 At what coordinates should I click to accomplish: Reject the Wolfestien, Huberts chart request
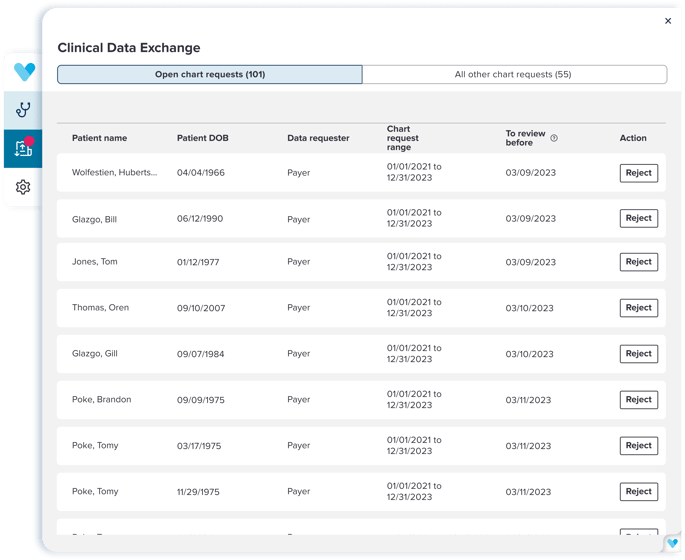(638, 173)
